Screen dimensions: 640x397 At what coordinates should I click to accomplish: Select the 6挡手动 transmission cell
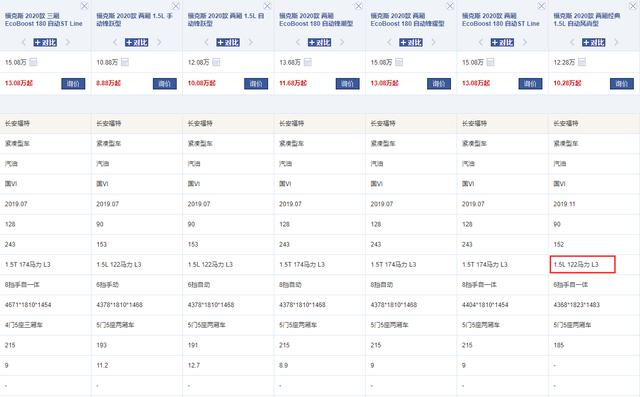click(108, 284)
